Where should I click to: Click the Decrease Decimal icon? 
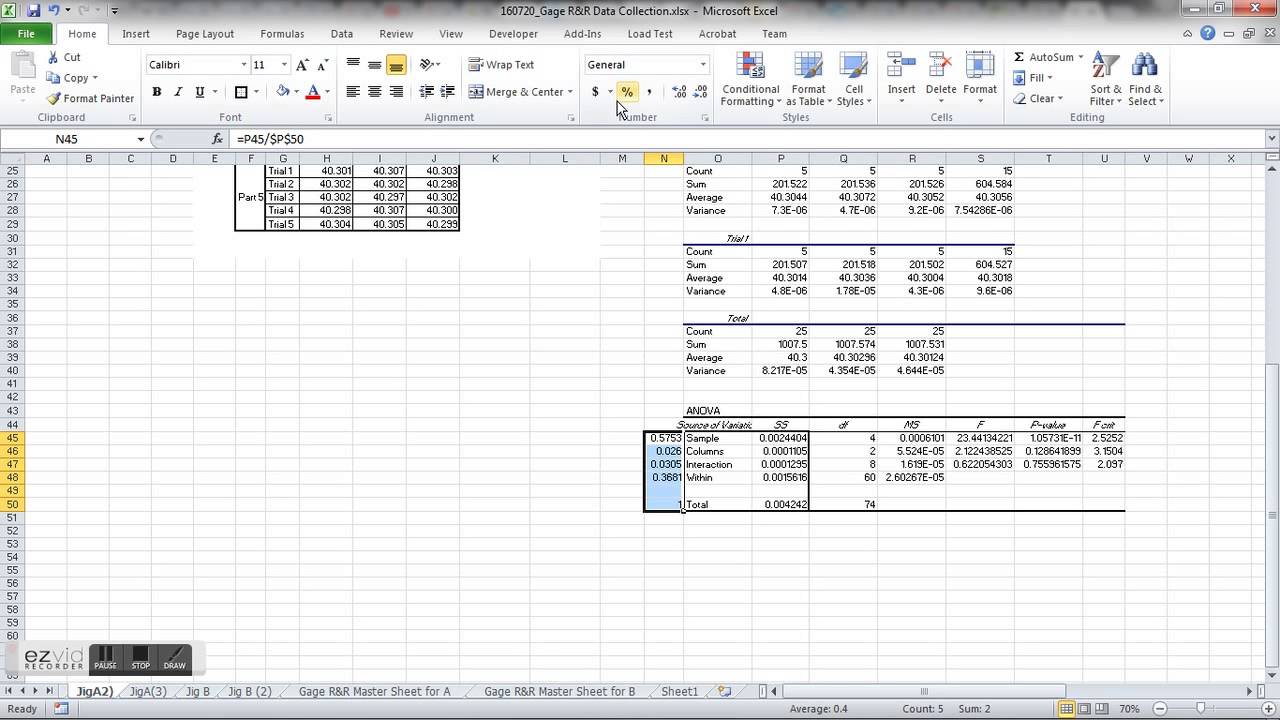point(701,92)
